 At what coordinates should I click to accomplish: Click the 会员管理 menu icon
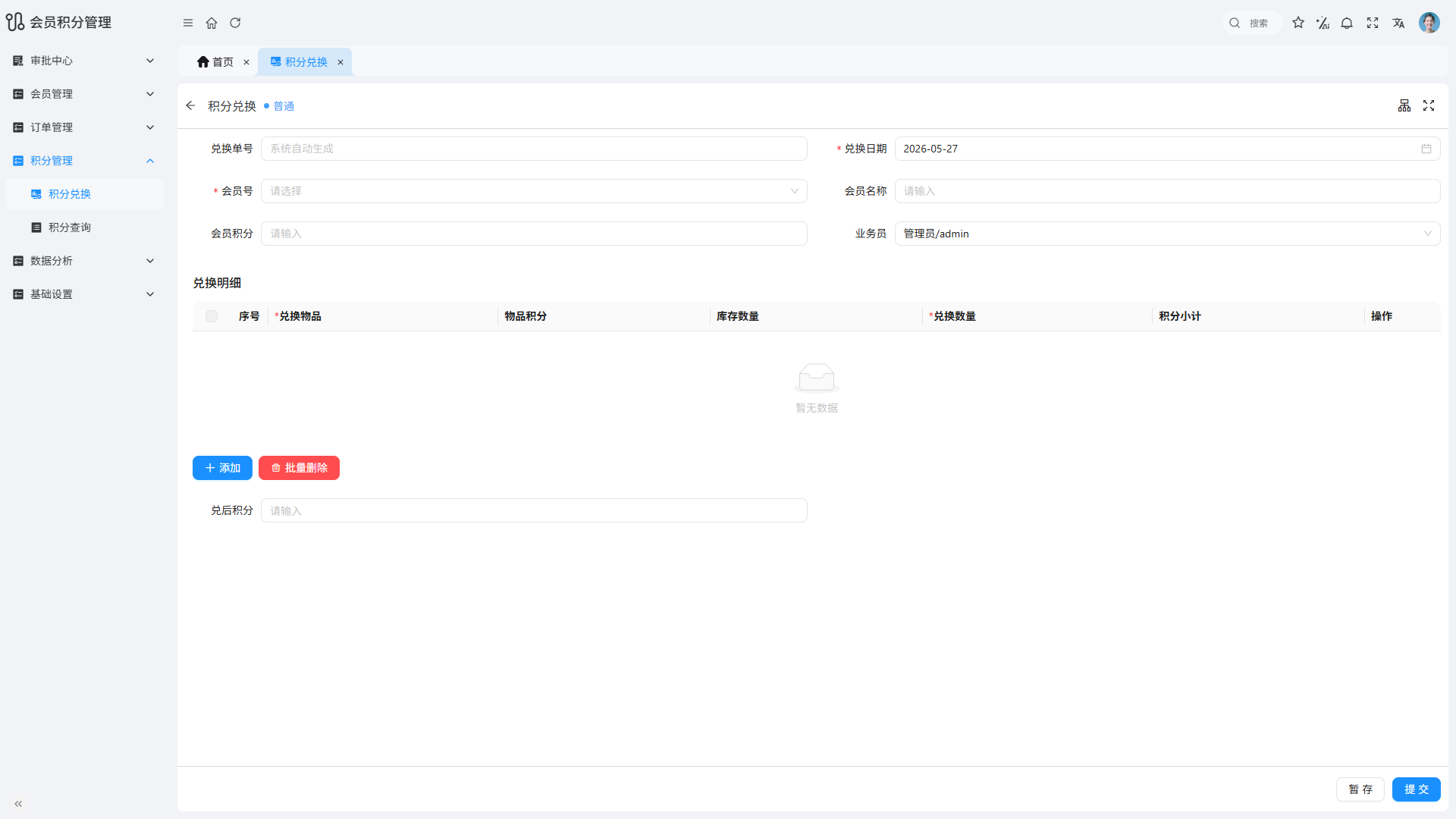[x=18, y=94]
